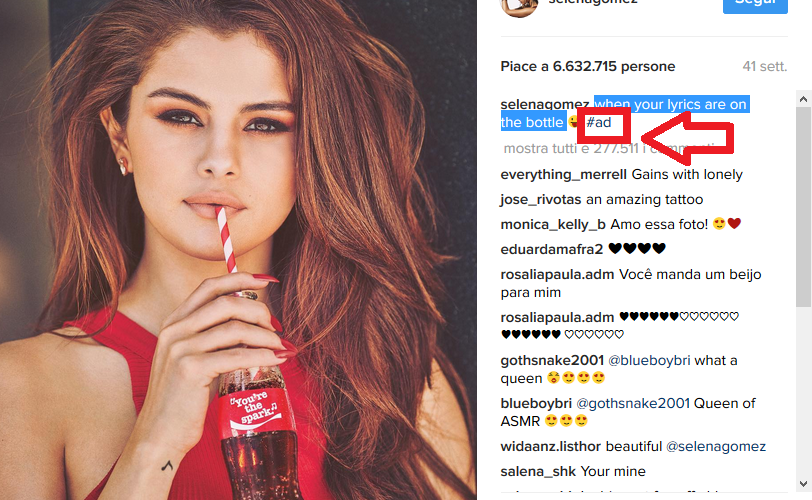Image resolution: width=812 pixels, height=500 pixels.
Task: Open everything_merrell commenter profile
Action: click(563, 174)
